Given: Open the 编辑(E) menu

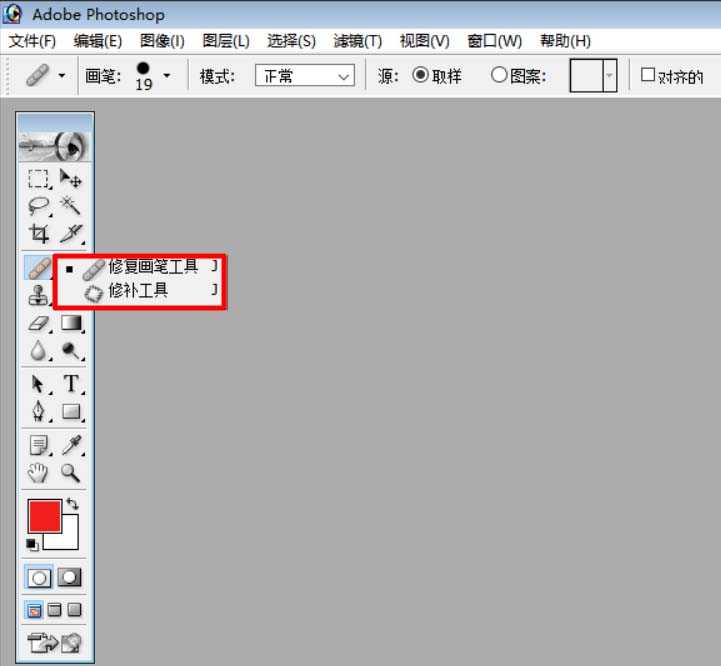Looking at the screenshot, I should (97, 41).
